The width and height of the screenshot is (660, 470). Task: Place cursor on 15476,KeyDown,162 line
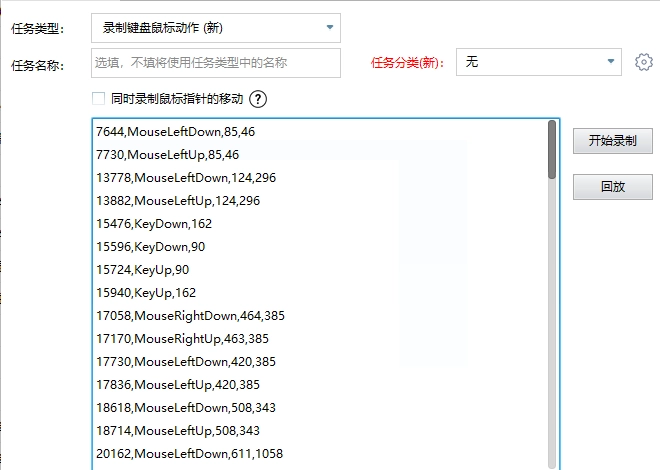[154, 224]
